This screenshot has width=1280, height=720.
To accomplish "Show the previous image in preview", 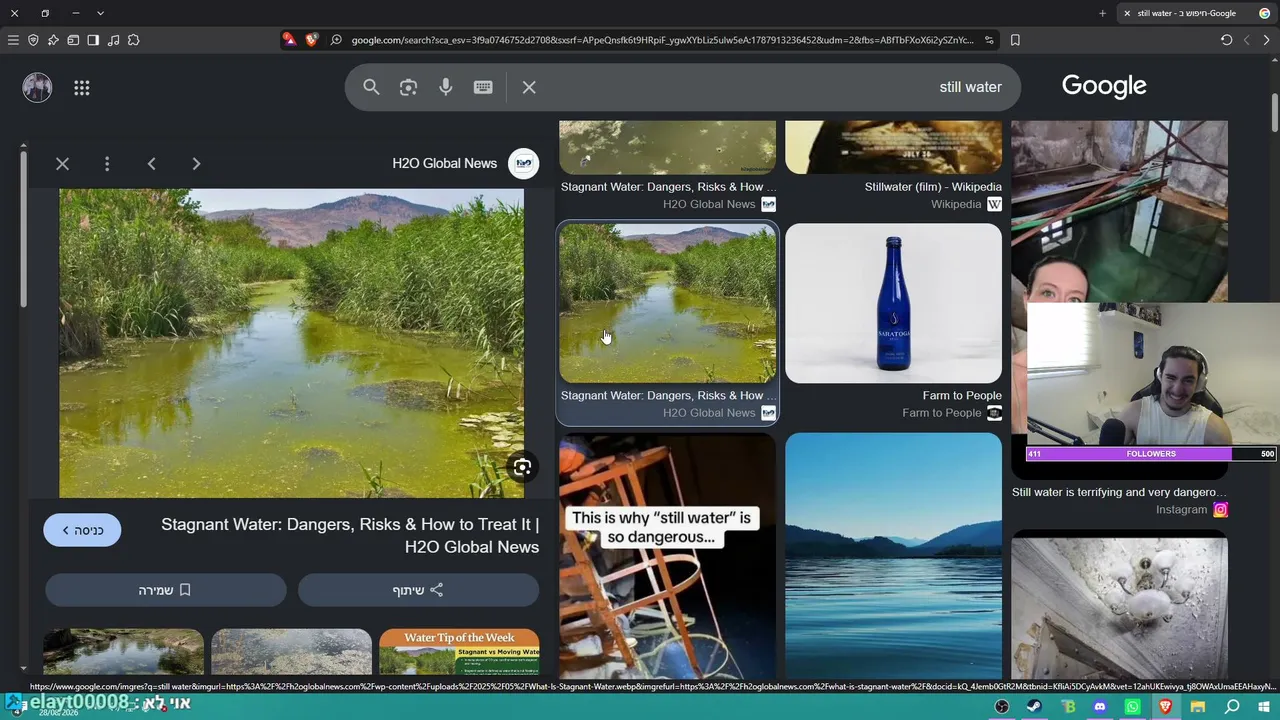I will click(x=152, y=164).
